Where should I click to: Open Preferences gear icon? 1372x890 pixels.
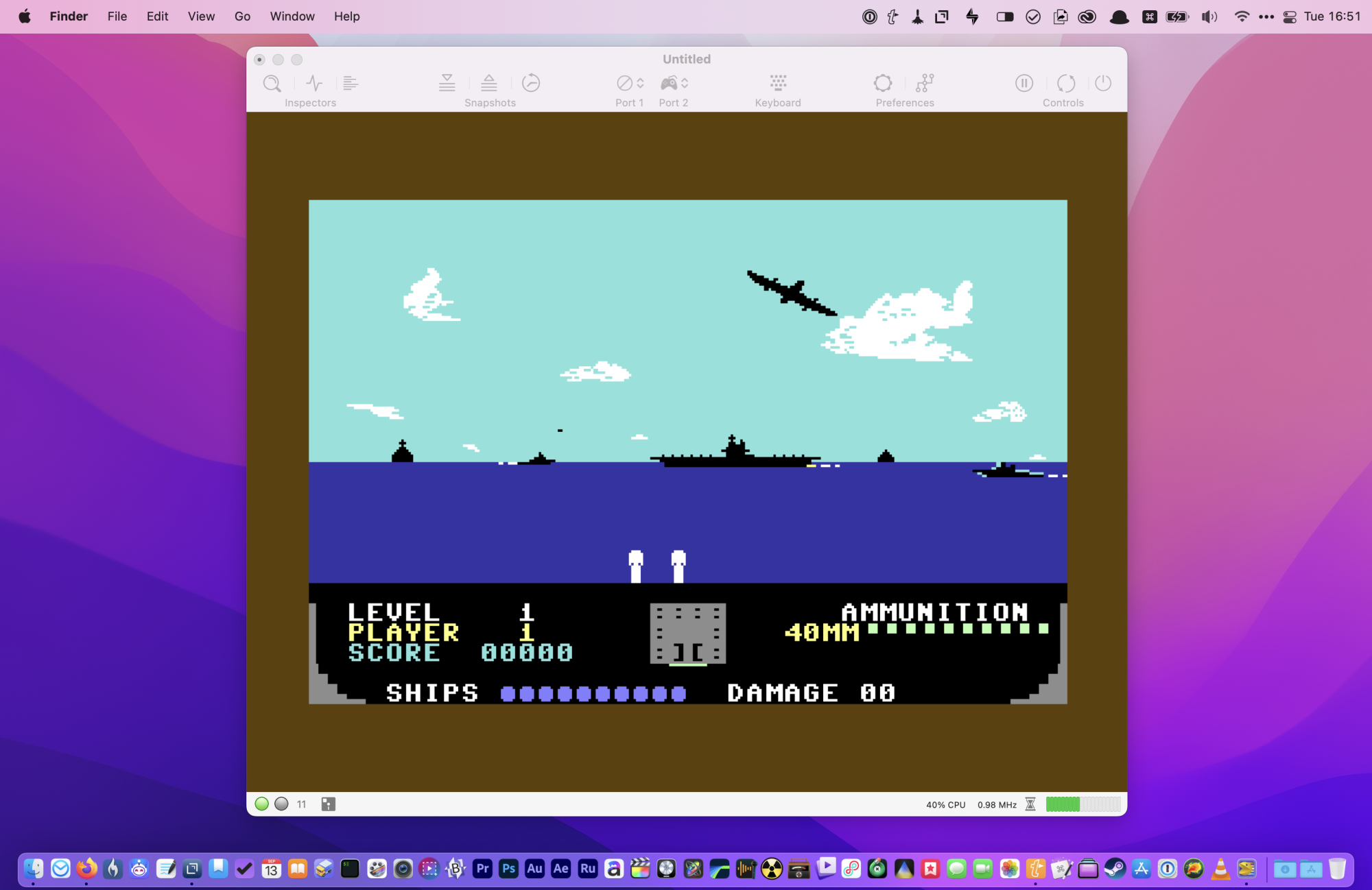coord(883,84)
